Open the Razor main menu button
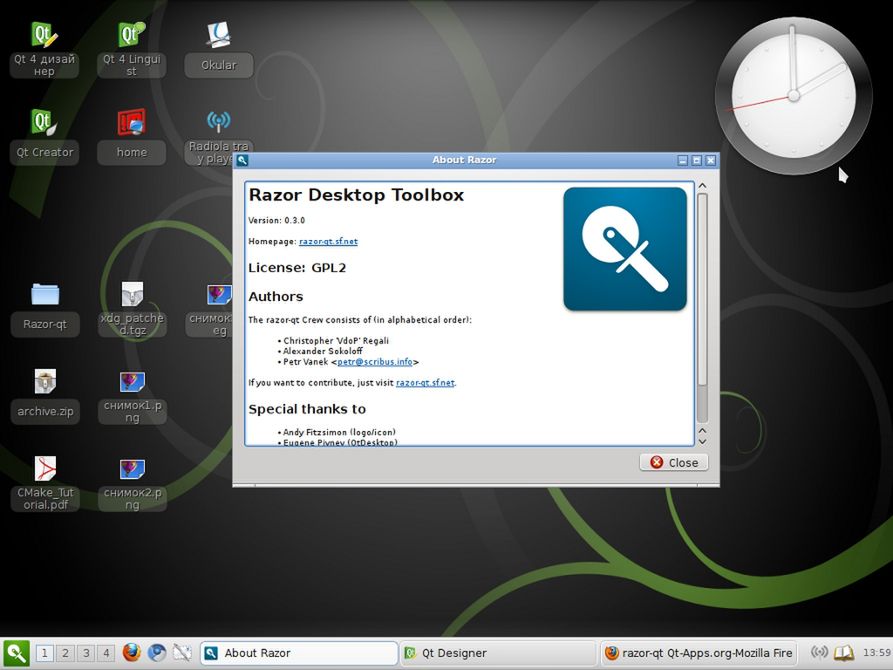 pyautogui.click(x=16, y=653)
